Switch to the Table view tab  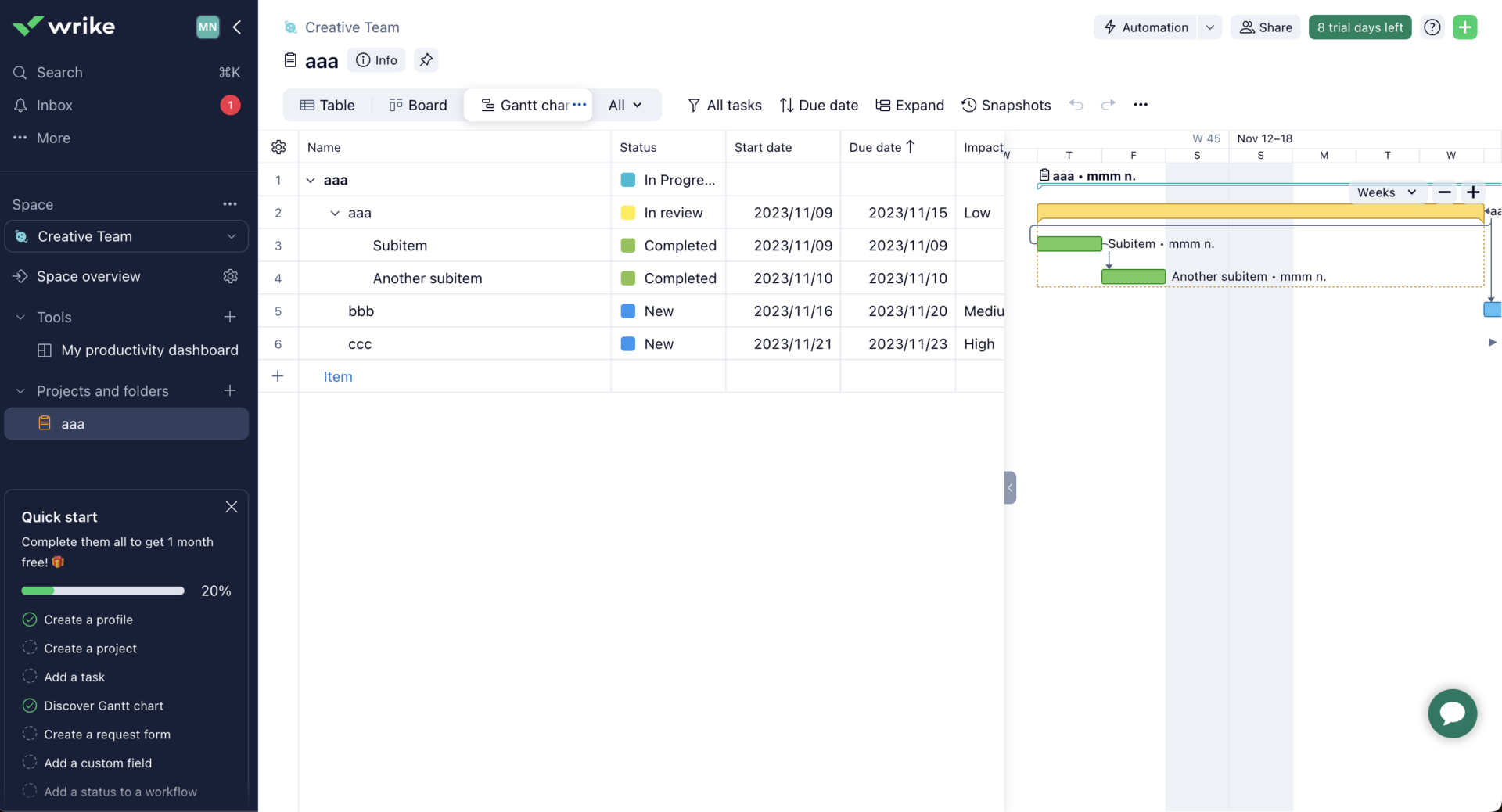point(328,105)
